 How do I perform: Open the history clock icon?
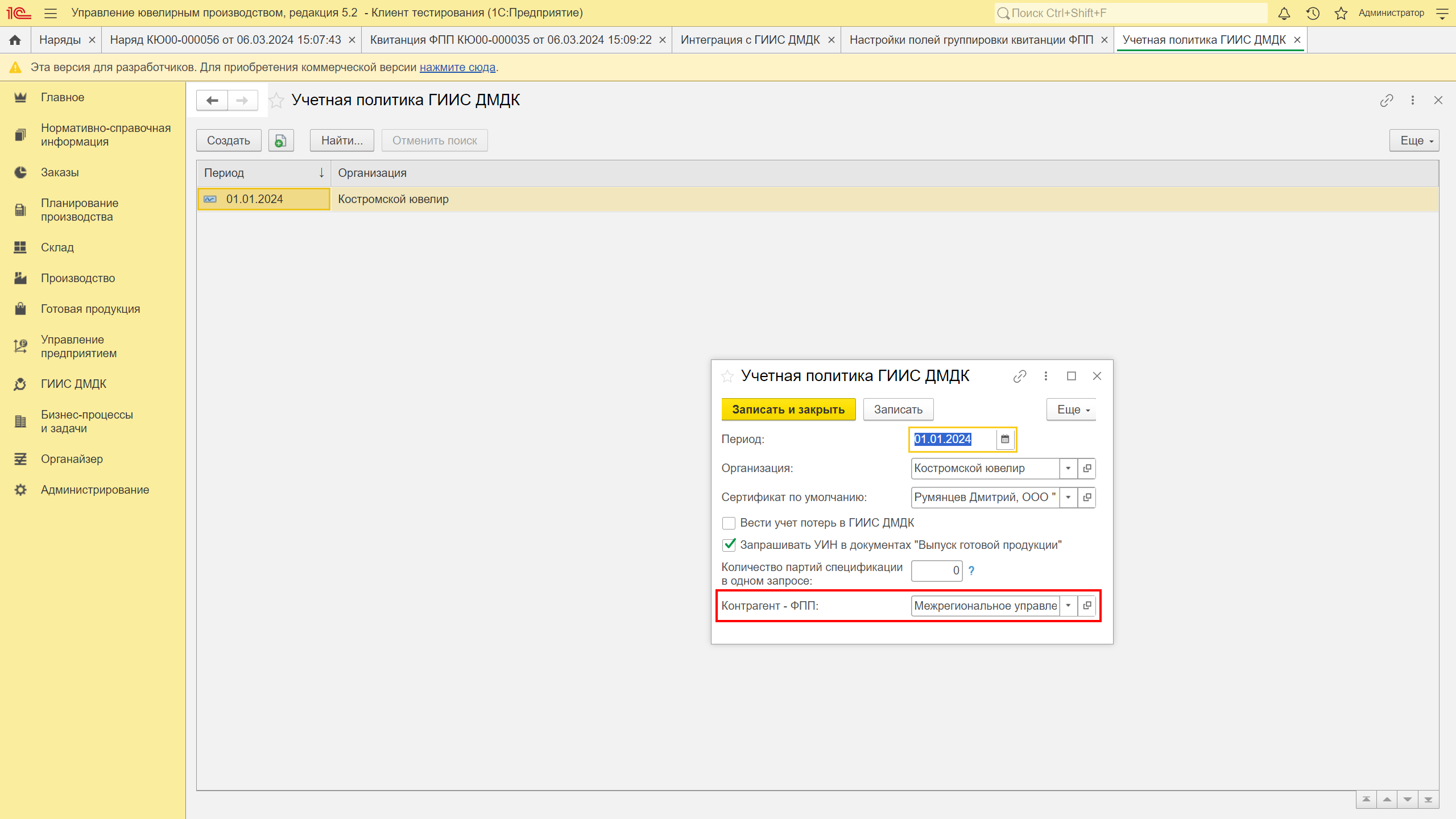pos(1313,13)
